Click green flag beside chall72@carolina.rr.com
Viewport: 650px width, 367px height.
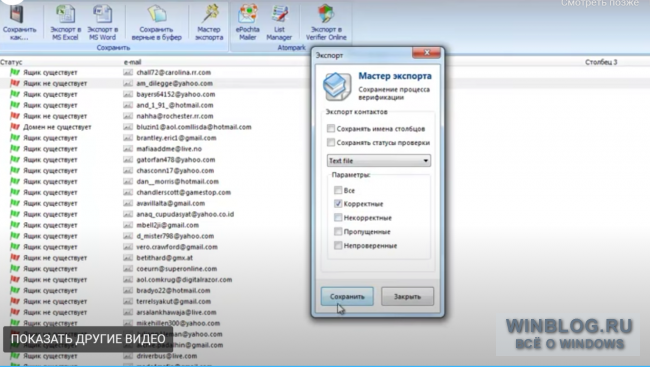click(15, 72)
